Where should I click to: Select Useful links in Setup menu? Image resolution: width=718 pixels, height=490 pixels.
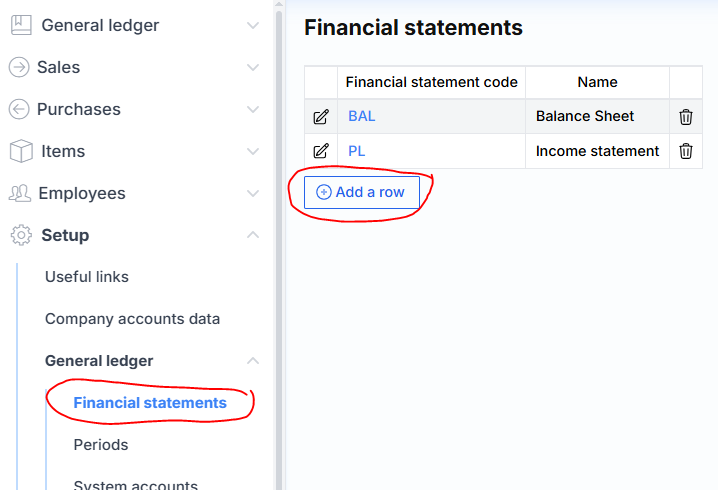87,277
